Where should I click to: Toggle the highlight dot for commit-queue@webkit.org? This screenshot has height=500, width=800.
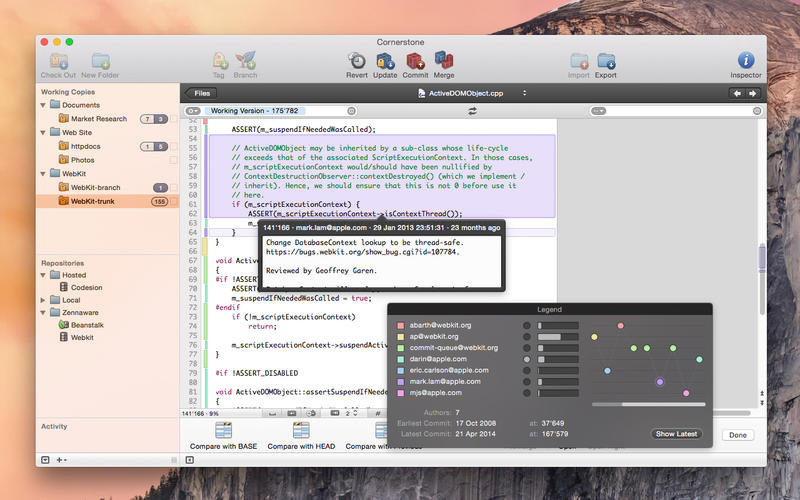tap(527, 348)
